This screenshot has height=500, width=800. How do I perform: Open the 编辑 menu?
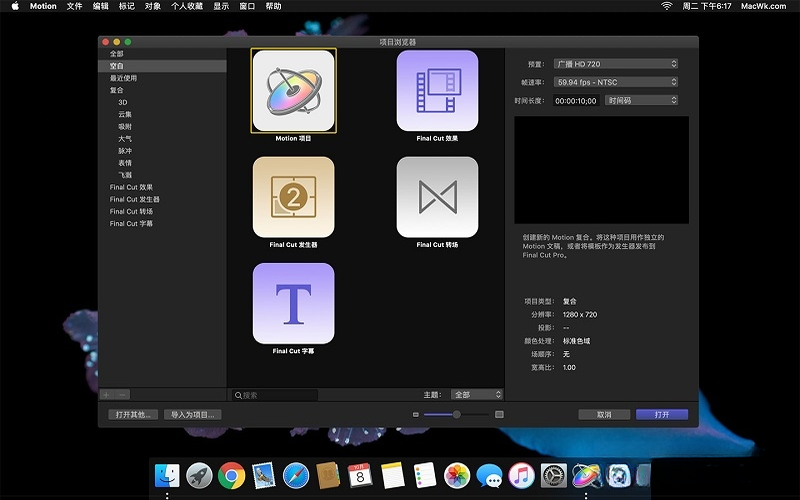click(101, 6)
